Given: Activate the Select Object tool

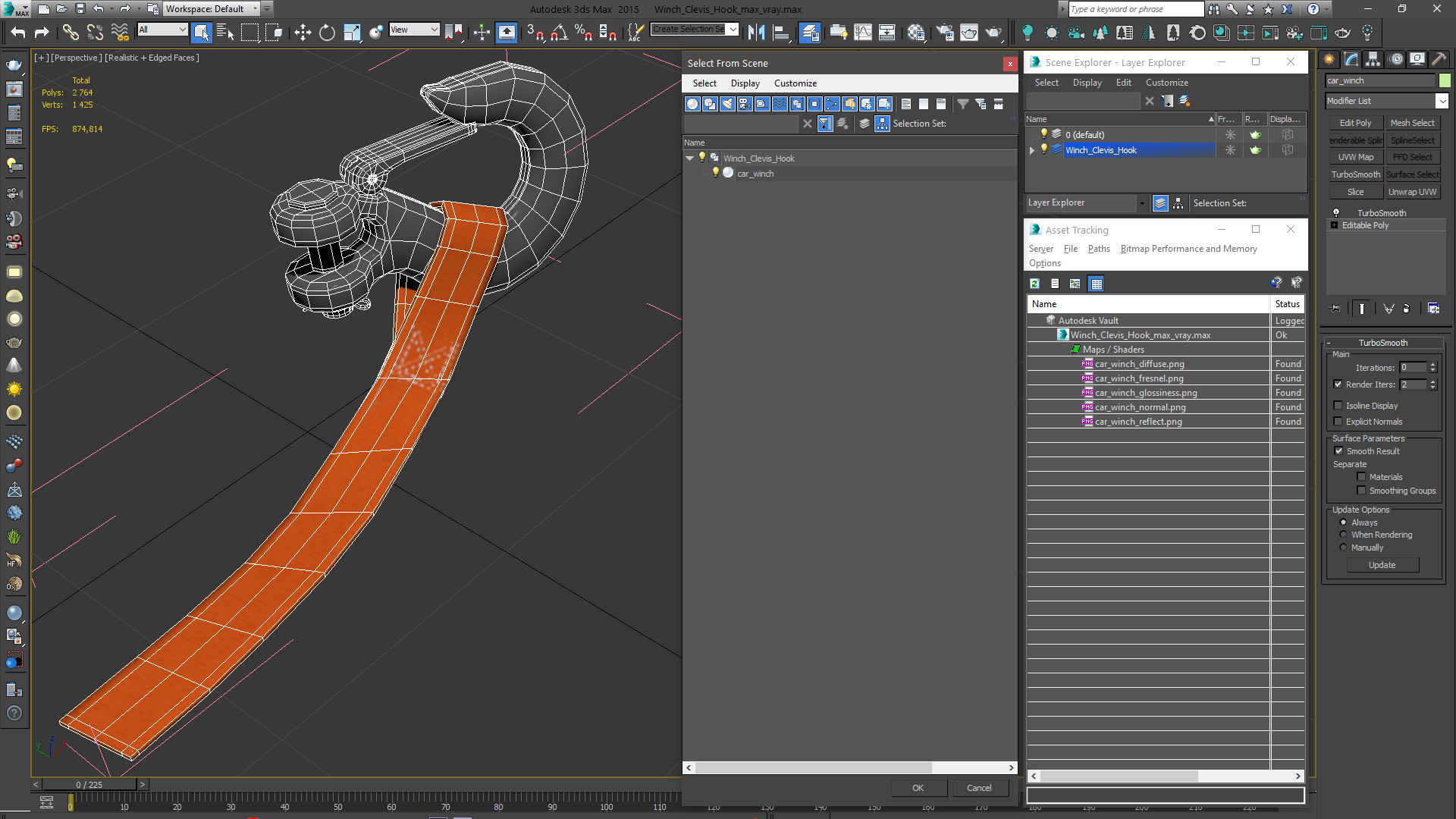Looking at the screenshot, I should coord(201,32).
